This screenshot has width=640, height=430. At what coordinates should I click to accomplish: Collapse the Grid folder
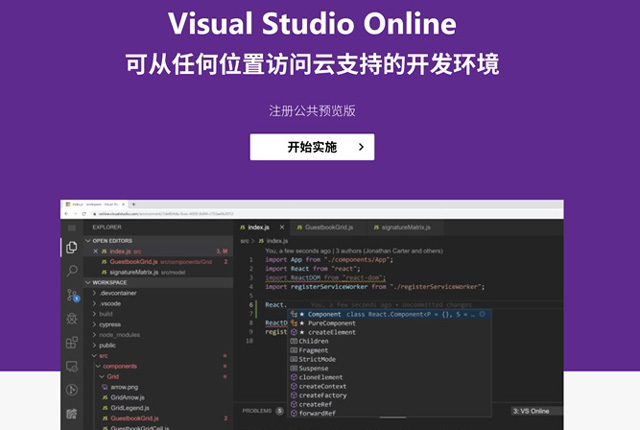[x=158, y=377]
